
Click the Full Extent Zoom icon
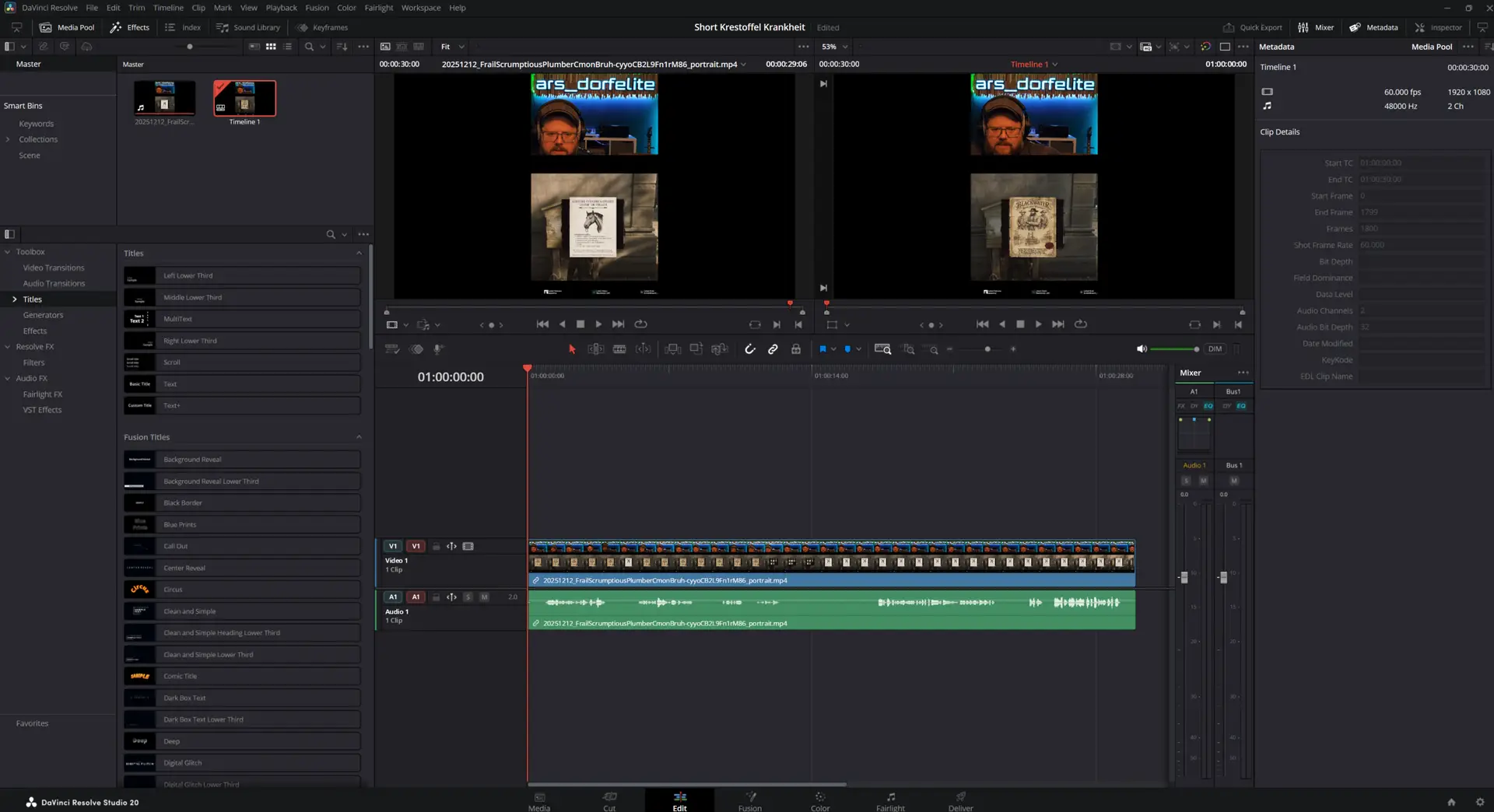tap(882, 349)
